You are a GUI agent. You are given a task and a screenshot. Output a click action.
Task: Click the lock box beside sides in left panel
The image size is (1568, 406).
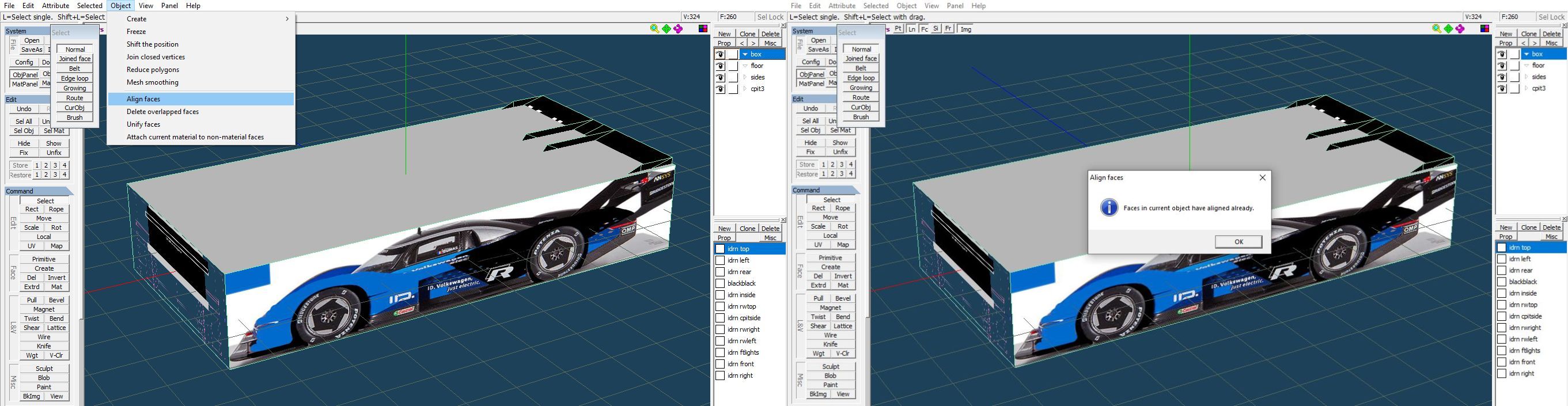coord(733,77)
